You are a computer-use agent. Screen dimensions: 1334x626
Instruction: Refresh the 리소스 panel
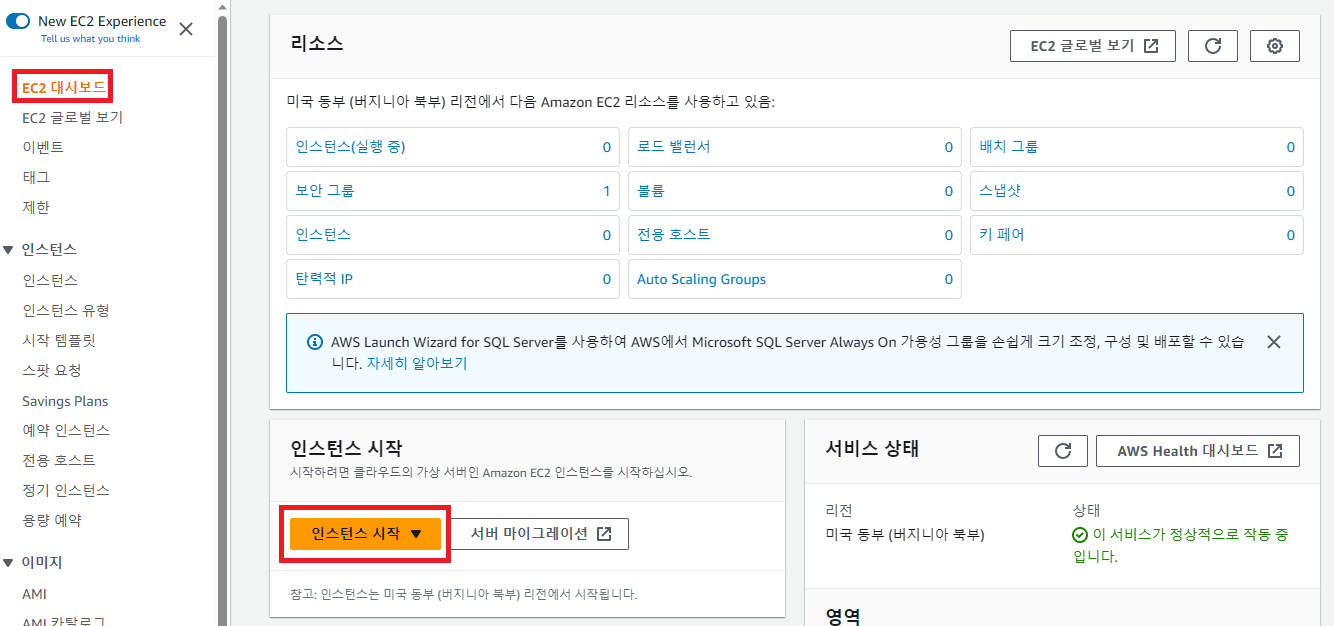click(x=1213, y=46)
